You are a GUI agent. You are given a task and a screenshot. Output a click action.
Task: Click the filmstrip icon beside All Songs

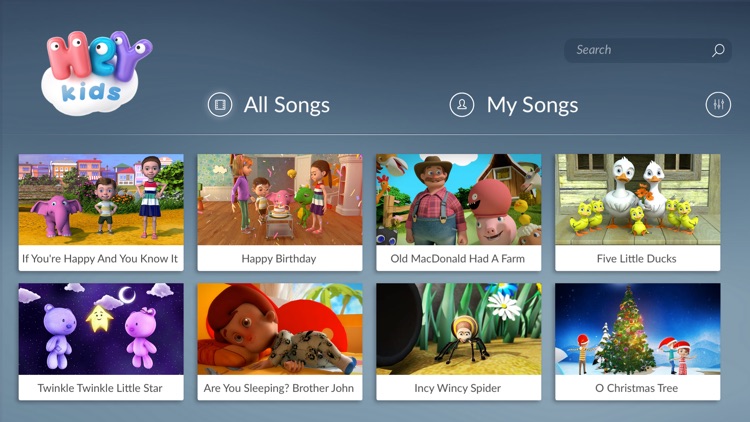pyautogui.click(x=220, y=104)
